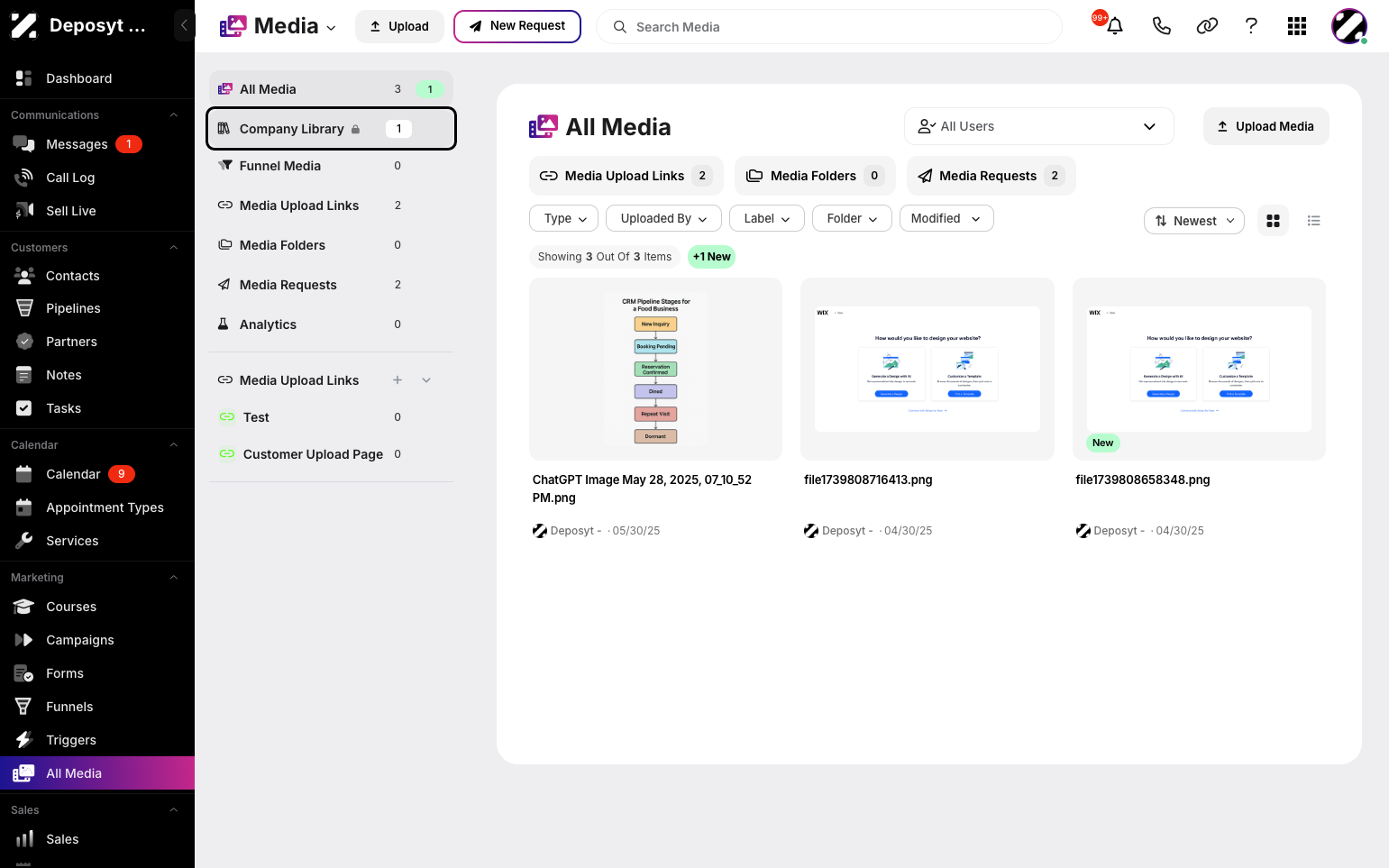Open the Folder filter dropdown
Screen dimensions: 1389x868
click(x=852, y=218)
